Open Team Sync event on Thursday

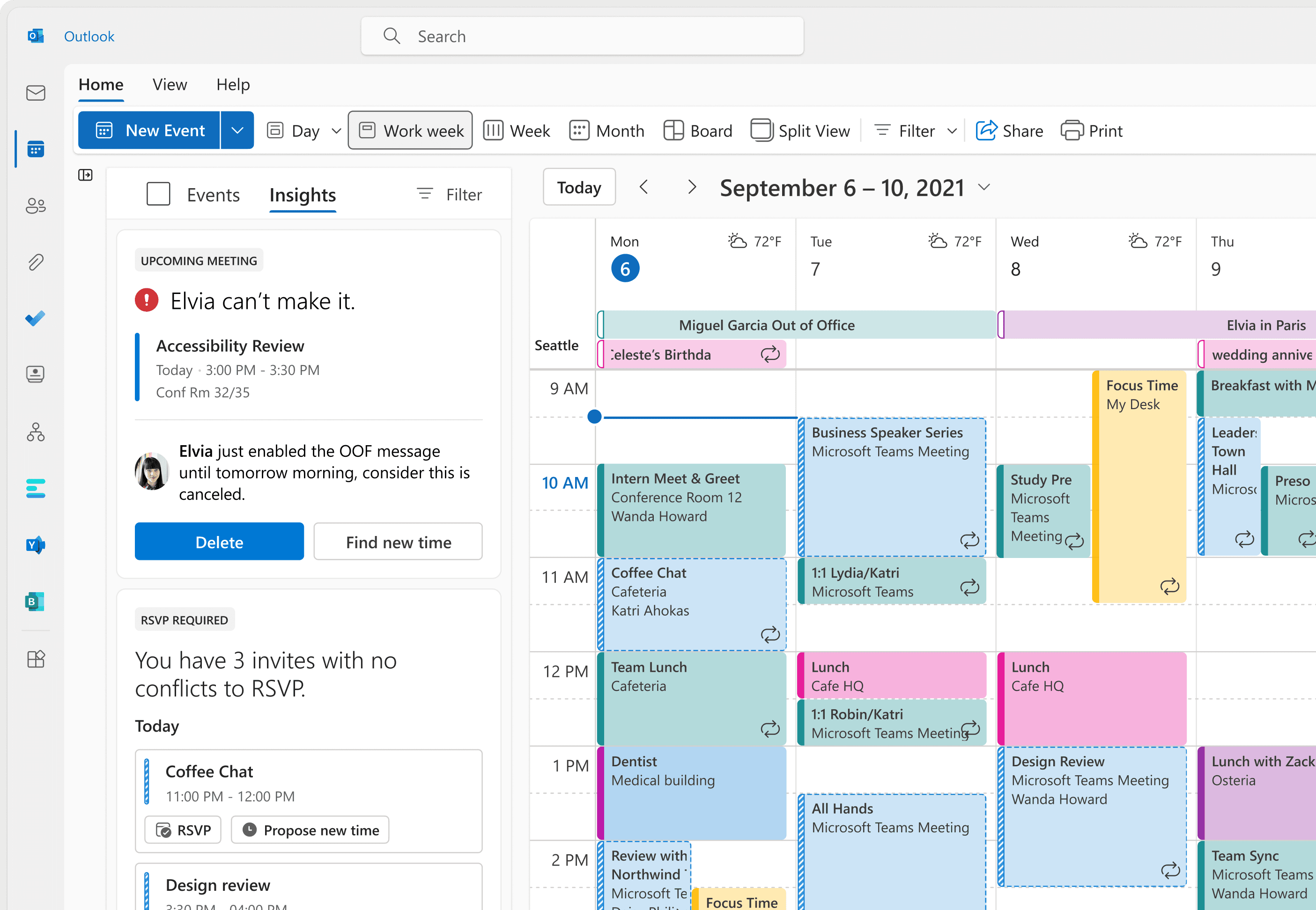pos(1257,875)
